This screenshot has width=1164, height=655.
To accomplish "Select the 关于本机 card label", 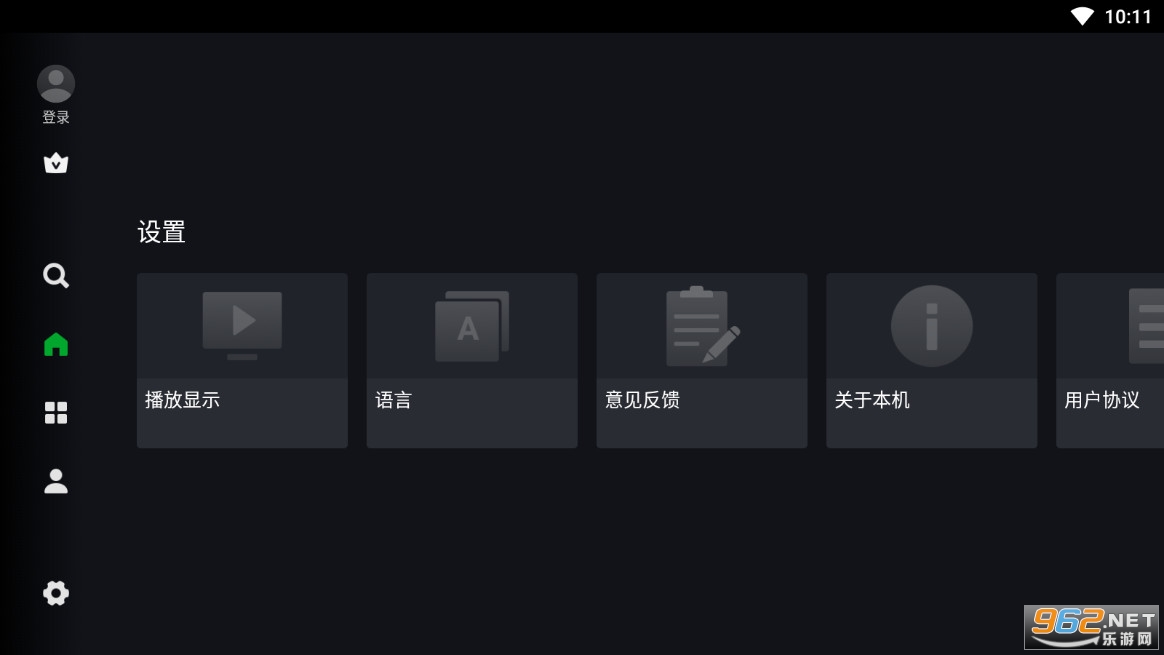I will [x=872, y=400].
